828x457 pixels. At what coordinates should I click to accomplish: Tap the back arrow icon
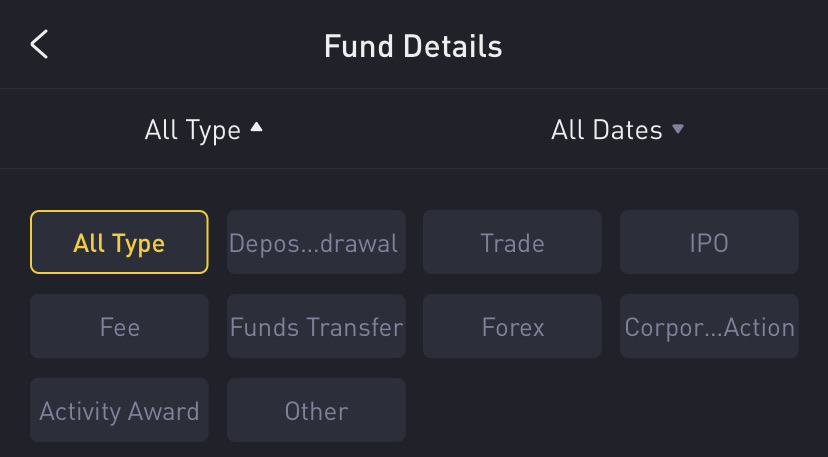click(x=39, y=45)
